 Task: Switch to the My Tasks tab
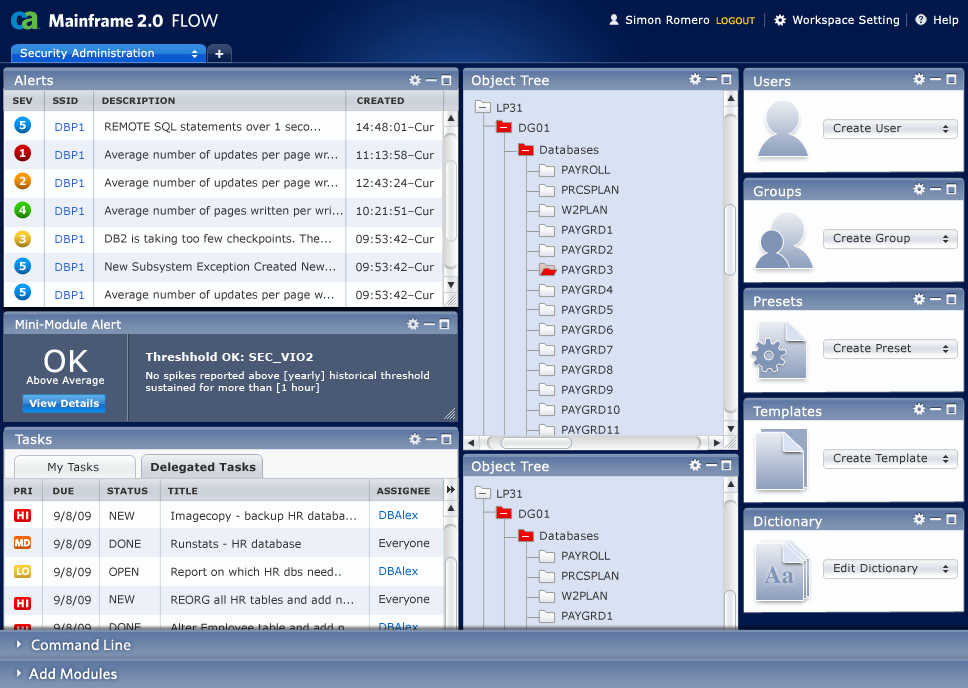click(x=74, y=467)
